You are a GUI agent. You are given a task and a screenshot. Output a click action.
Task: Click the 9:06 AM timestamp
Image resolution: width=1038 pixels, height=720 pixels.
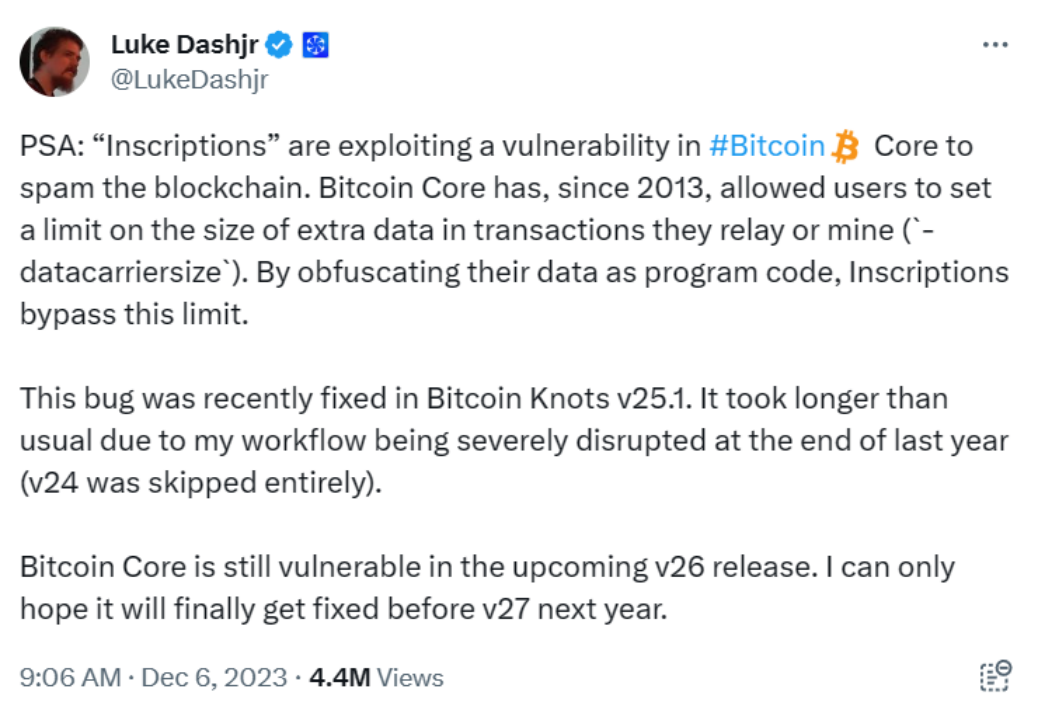[x=70, y=678]
